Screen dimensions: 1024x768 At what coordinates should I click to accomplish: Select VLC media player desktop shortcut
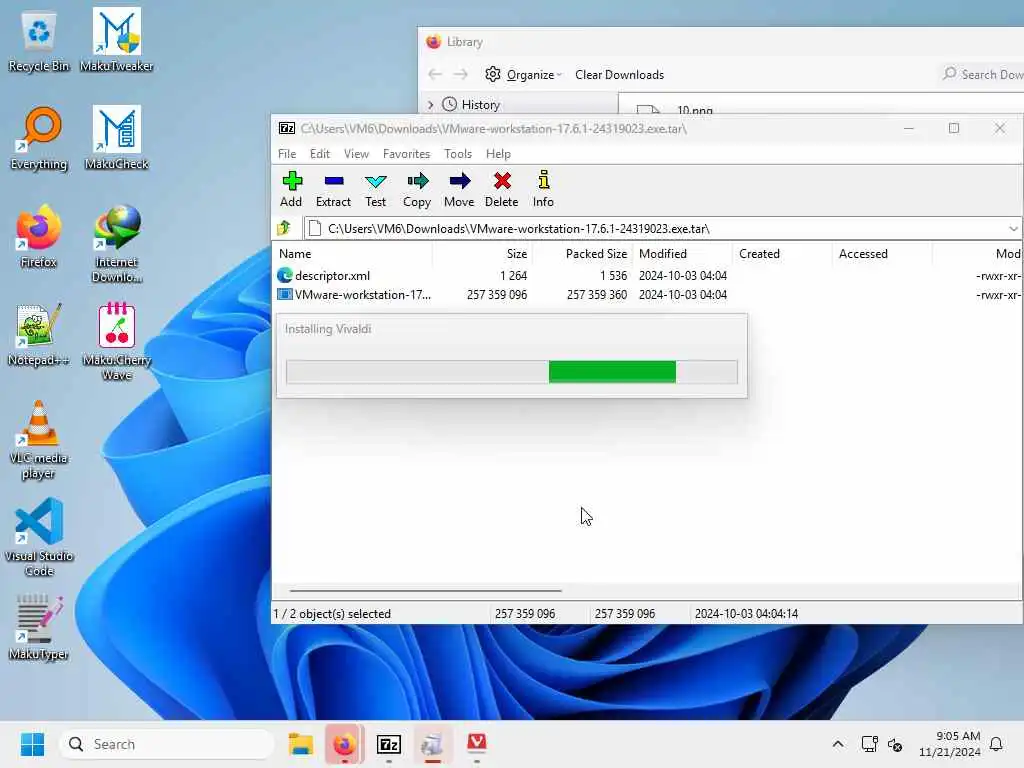click(x=39, y=440)
